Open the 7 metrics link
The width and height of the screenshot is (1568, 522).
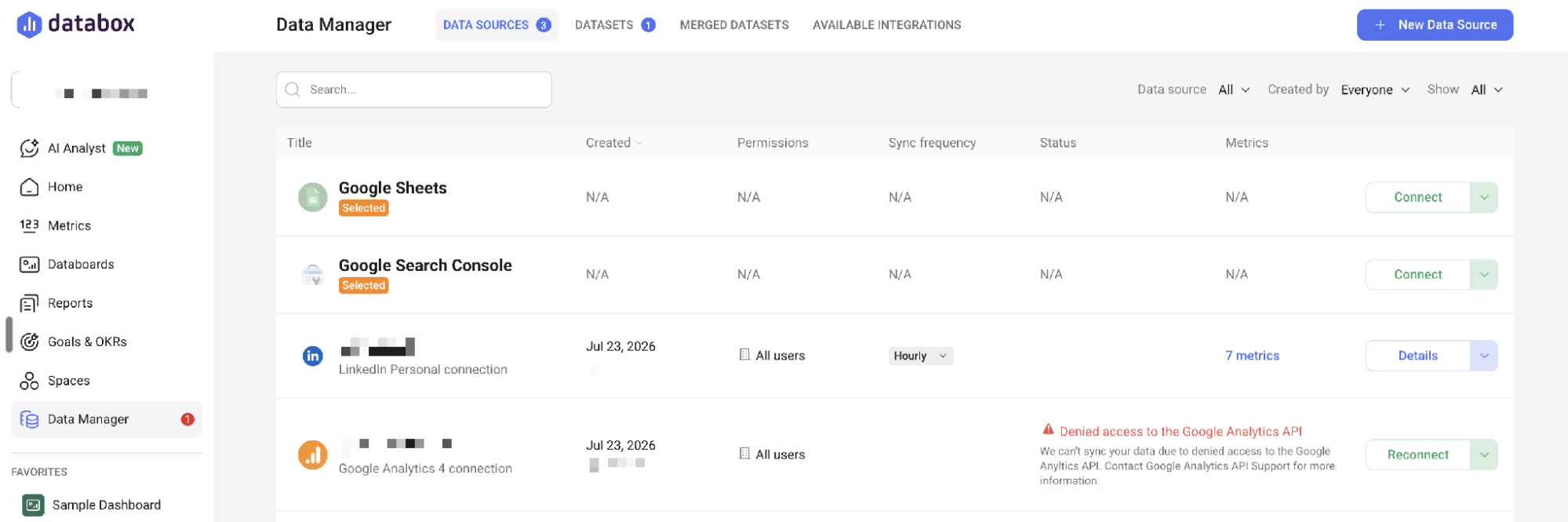pyautogui.click(x=1252, y=356)
